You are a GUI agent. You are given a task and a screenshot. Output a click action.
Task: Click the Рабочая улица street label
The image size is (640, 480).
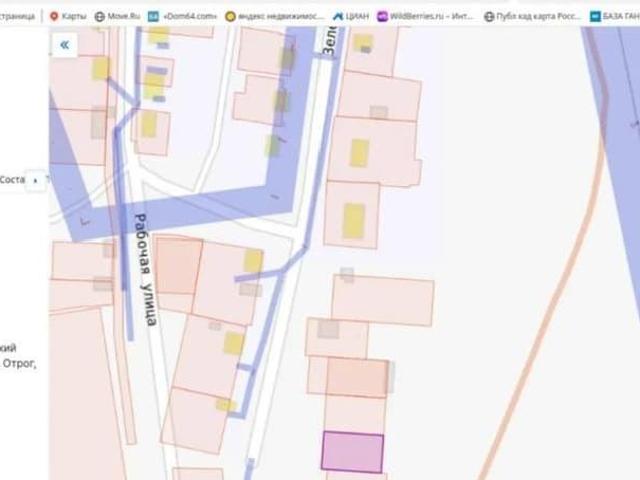coord(145,270)
